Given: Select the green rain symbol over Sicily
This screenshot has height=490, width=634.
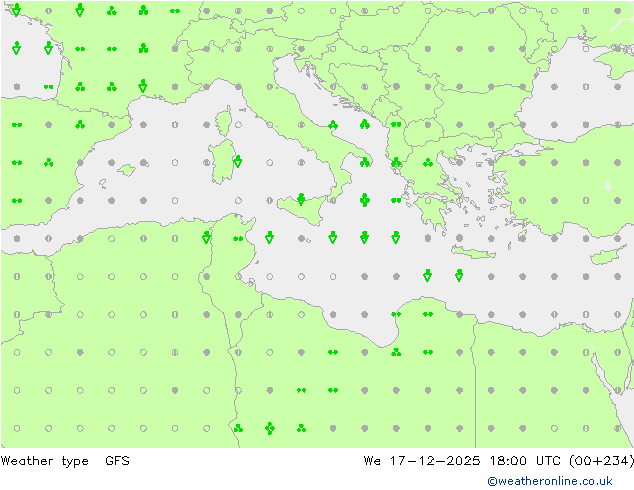Looking at the screenshot, I should pyautogui.click(x=301, y=199).
